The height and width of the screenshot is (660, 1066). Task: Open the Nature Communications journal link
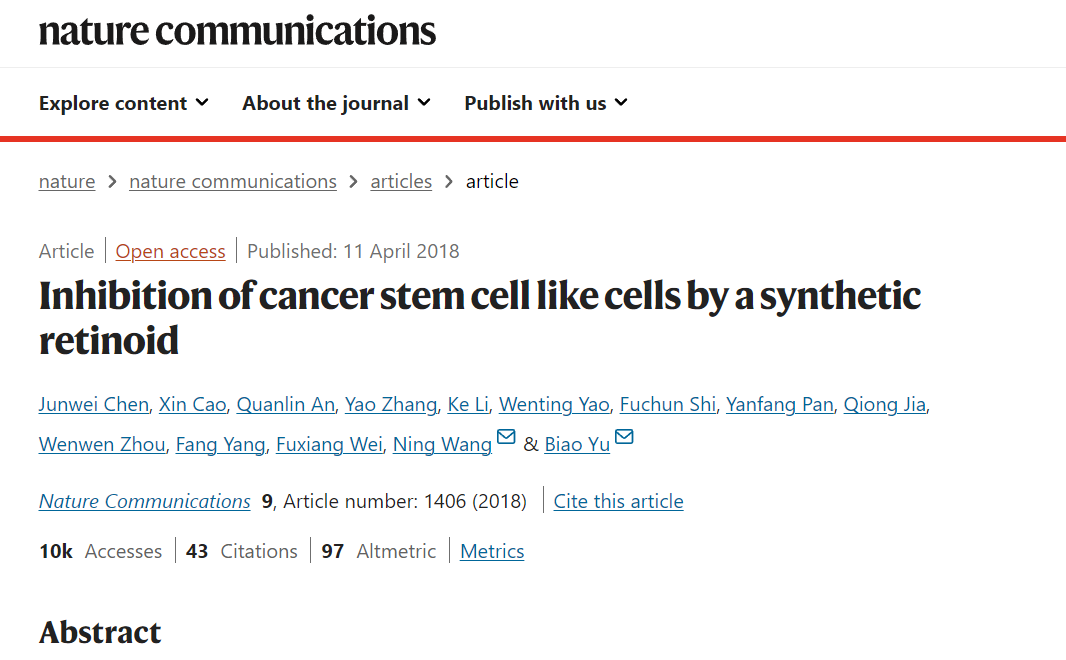(145, 501)
